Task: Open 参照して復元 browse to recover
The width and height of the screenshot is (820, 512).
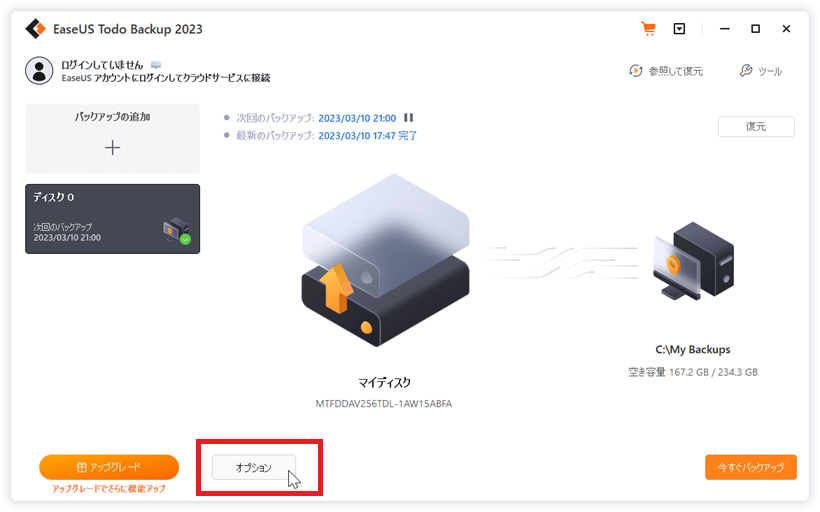Action: (x=666, y=71)
